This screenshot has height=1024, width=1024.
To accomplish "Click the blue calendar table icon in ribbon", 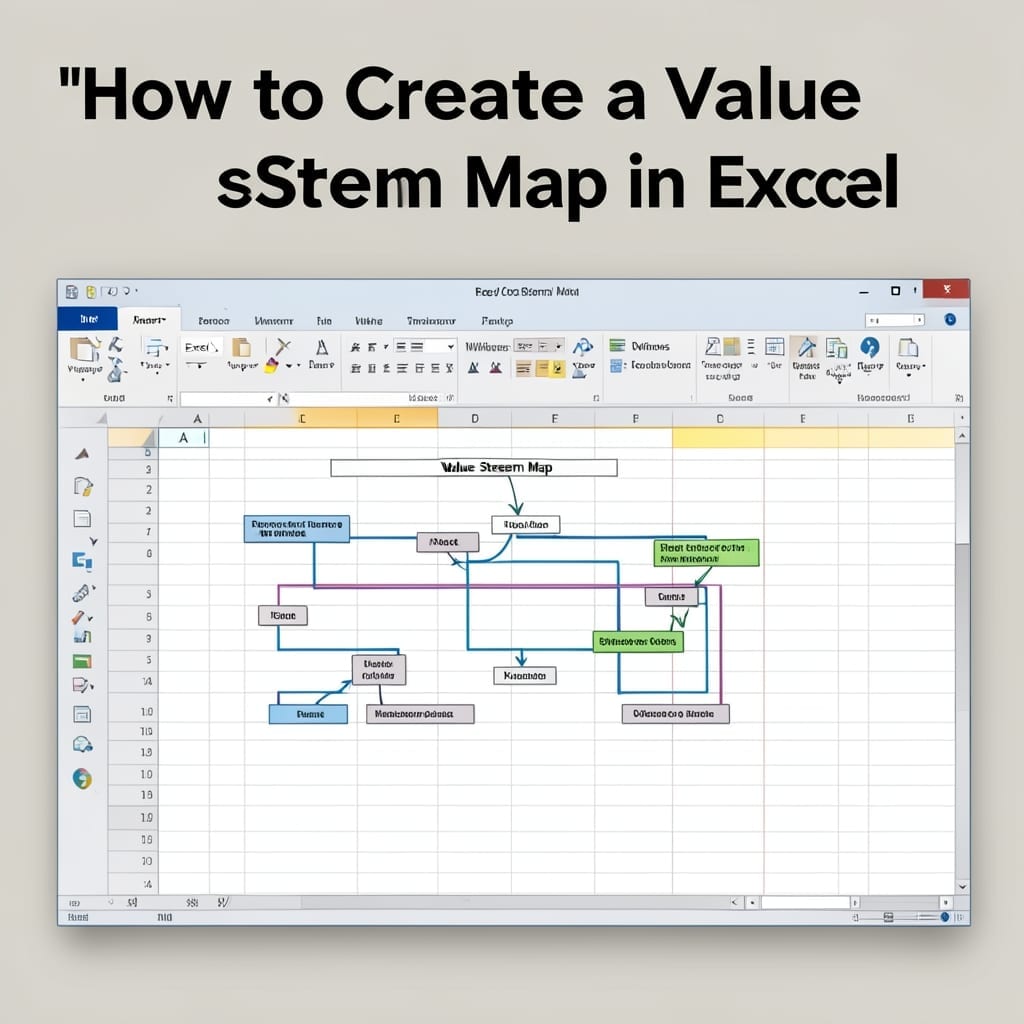I will 775,347.
